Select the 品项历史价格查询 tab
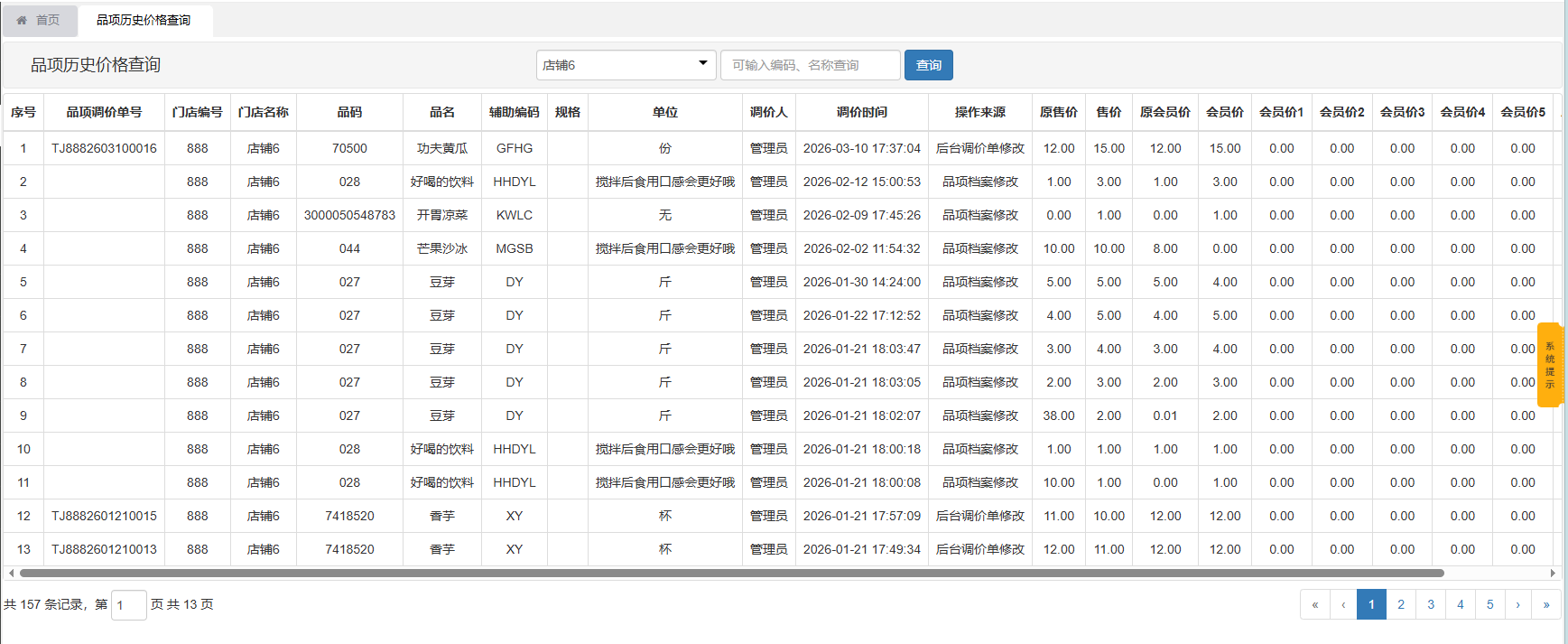1568x644 pixels. tap(144, 20)
